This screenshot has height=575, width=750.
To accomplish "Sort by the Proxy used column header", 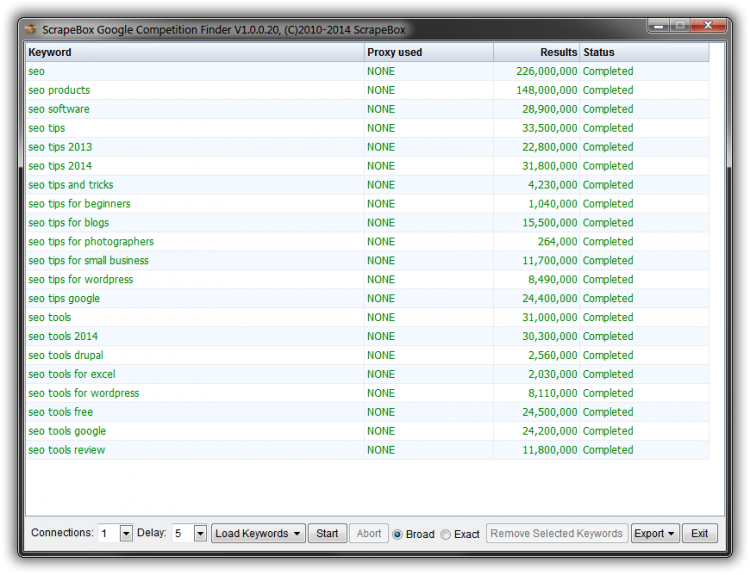I will pos(429,52).
